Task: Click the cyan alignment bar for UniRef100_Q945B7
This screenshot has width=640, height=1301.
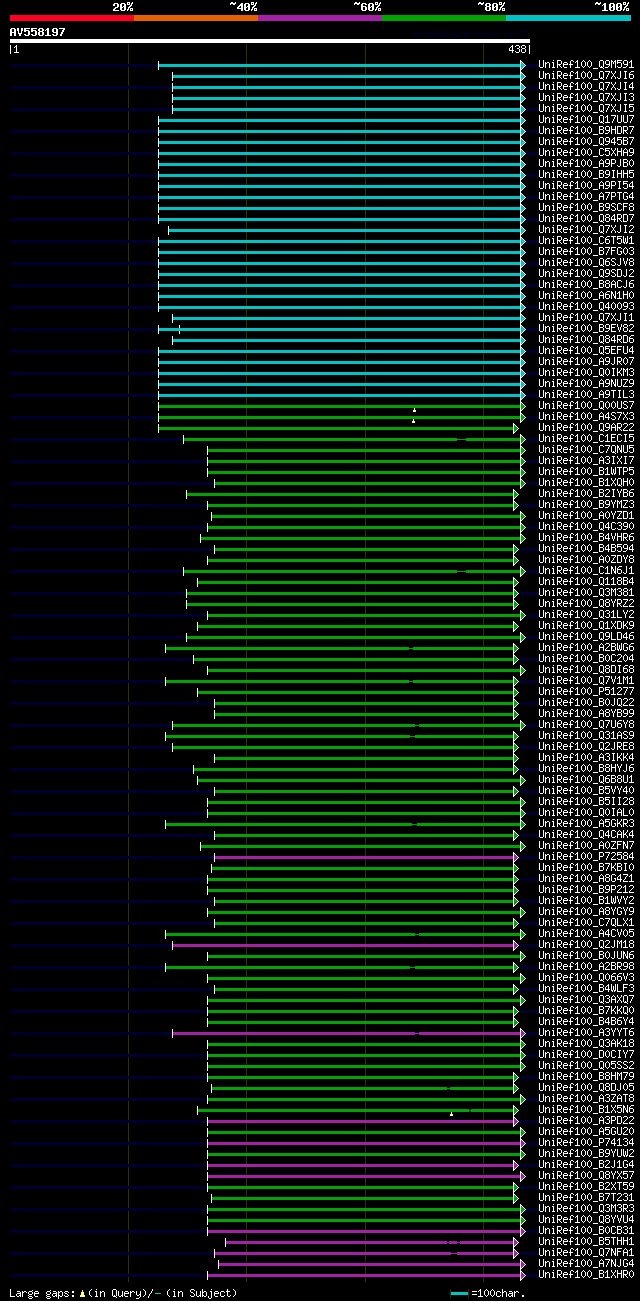Action: tap(341, 142)
